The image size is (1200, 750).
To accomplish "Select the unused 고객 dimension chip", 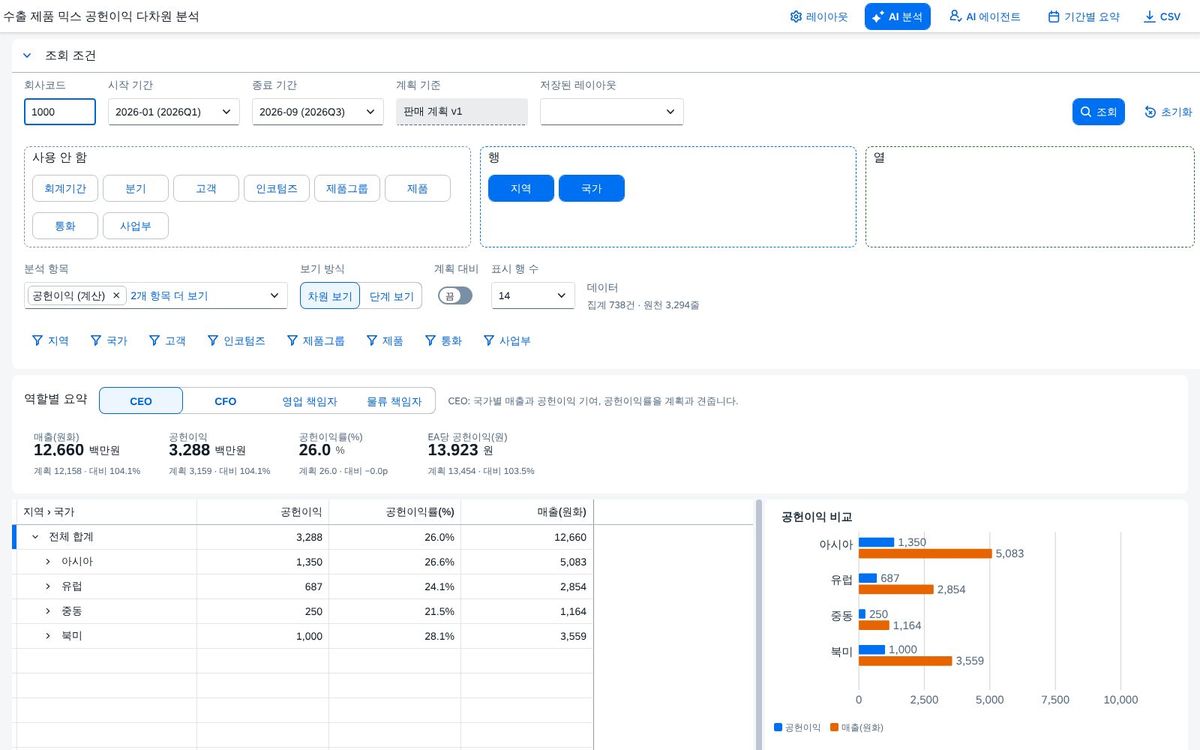I will click(206, 188).
